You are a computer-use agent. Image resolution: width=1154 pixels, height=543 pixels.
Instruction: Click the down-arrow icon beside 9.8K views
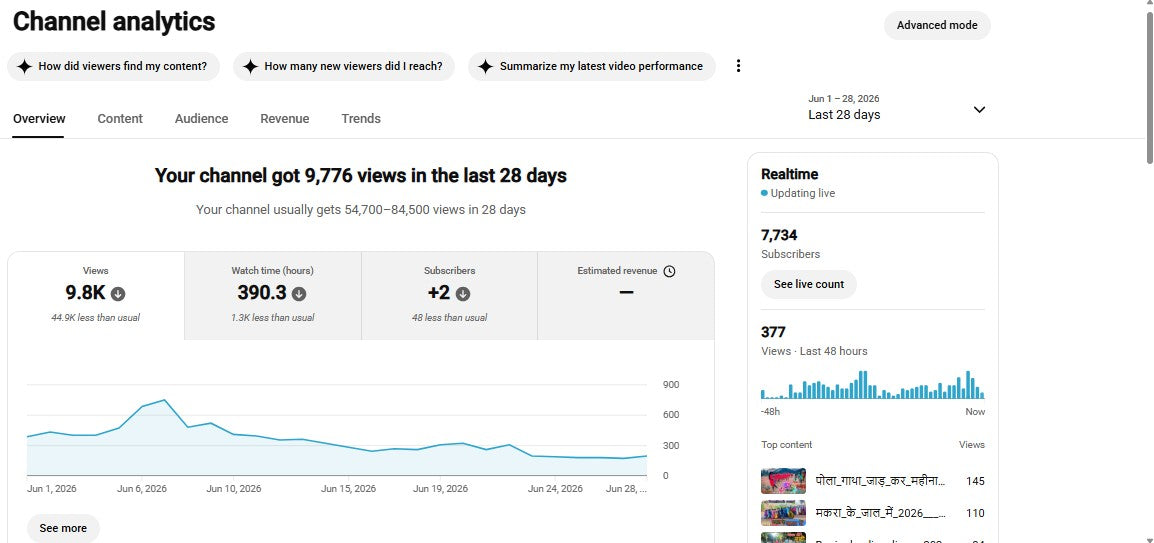coord(118,294)
